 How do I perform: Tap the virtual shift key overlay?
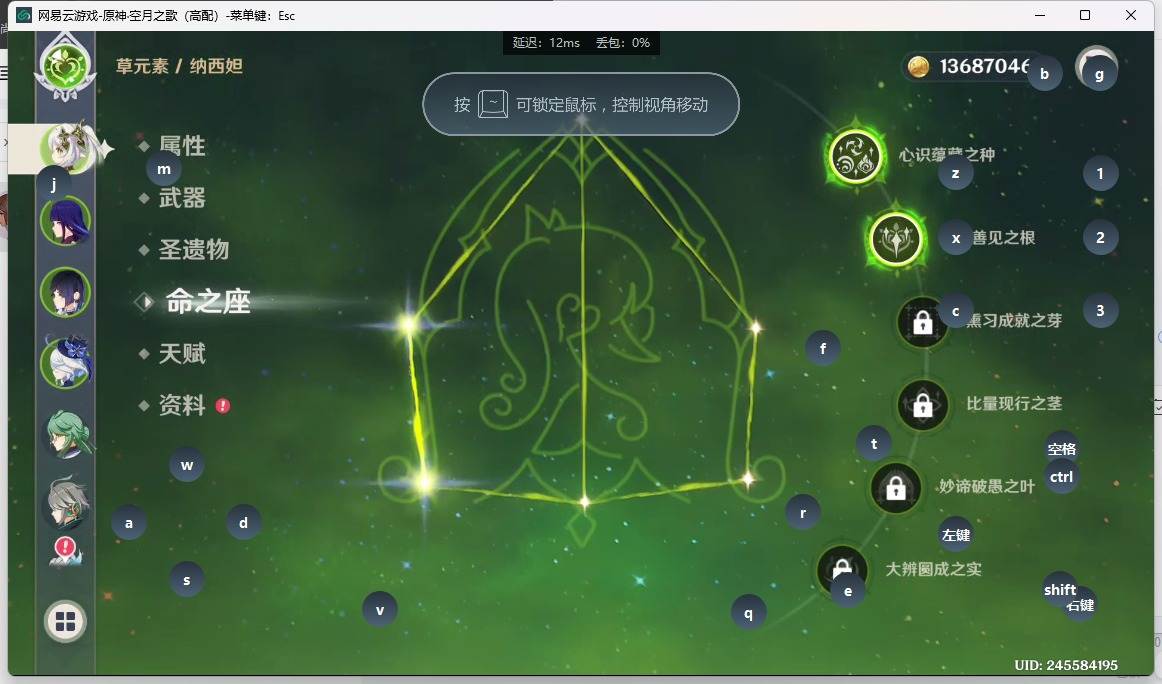(x=1060, y=589)
